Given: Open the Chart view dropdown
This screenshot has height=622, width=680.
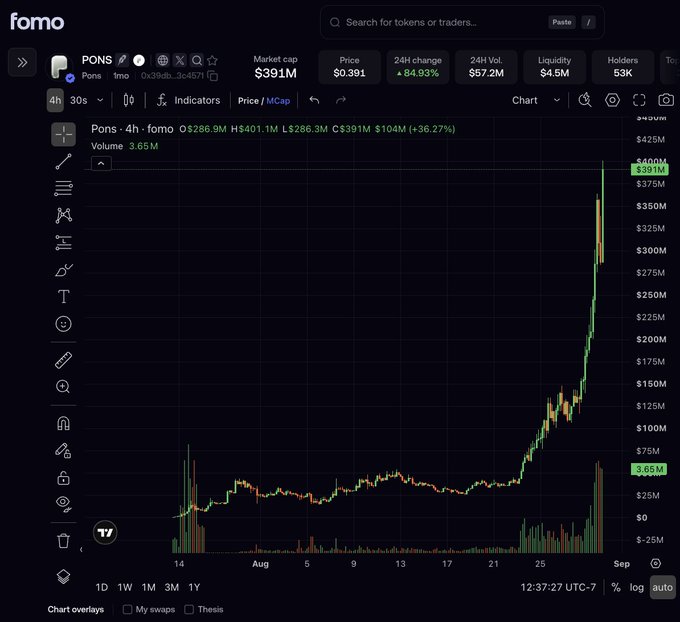Looking at the screenshot, I should pyautogui.click(x=536, y=100).
